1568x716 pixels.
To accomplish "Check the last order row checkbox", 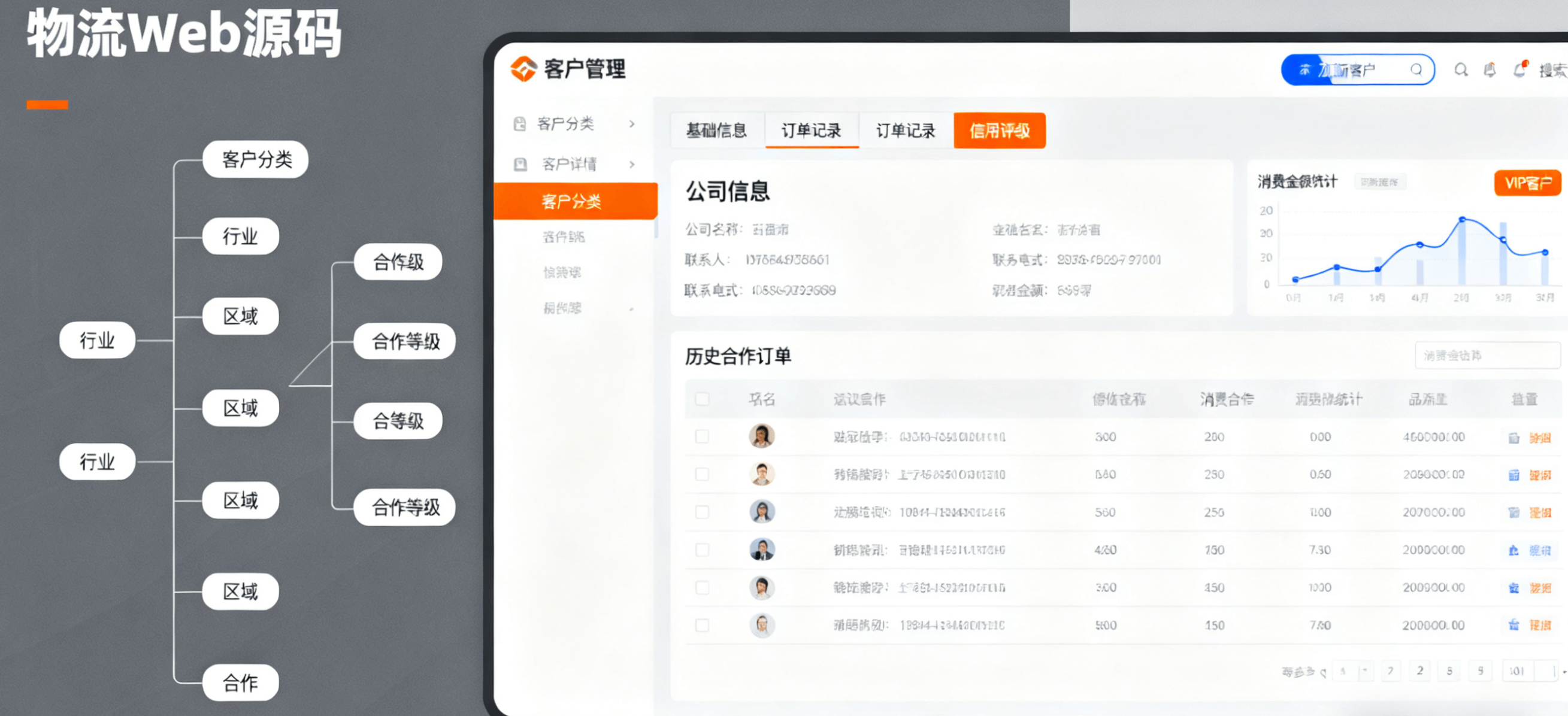I will [x=702, y=626].
